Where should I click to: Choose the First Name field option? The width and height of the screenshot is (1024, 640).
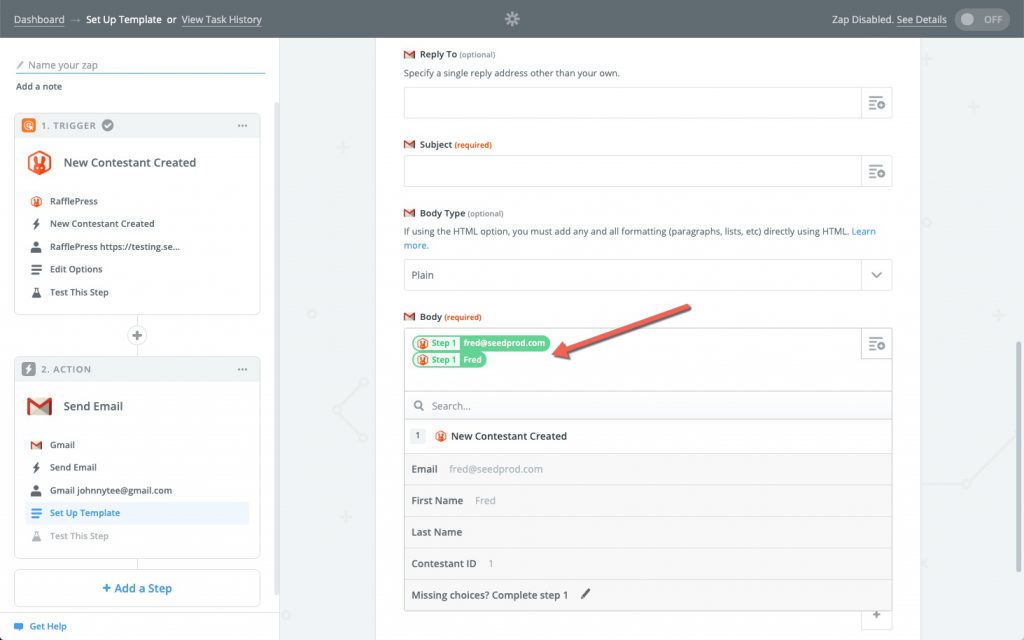pos(648,500)
